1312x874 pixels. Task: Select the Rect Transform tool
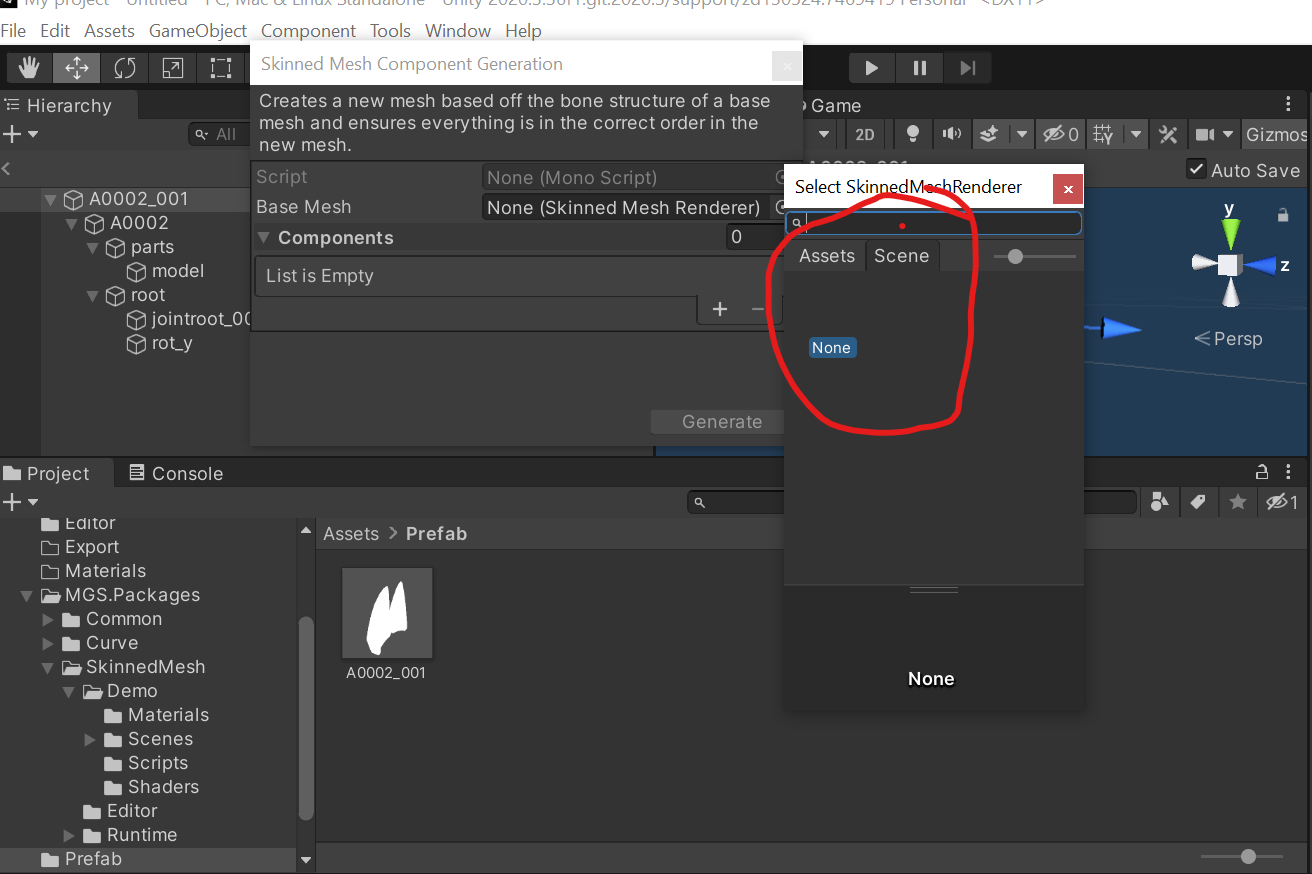click(221, 68)
